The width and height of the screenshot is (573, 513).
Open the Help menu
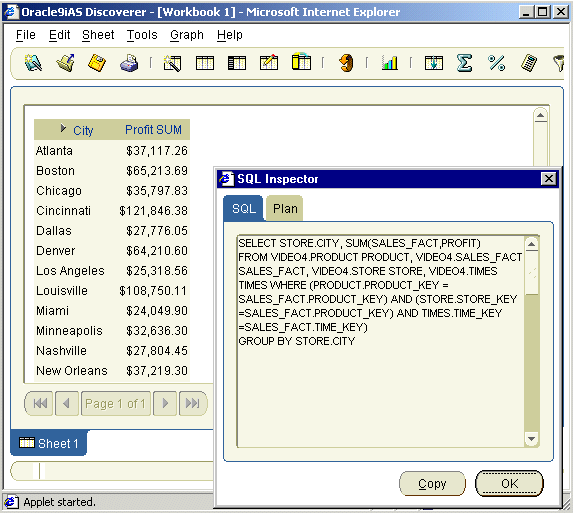[x=229, y=35]
